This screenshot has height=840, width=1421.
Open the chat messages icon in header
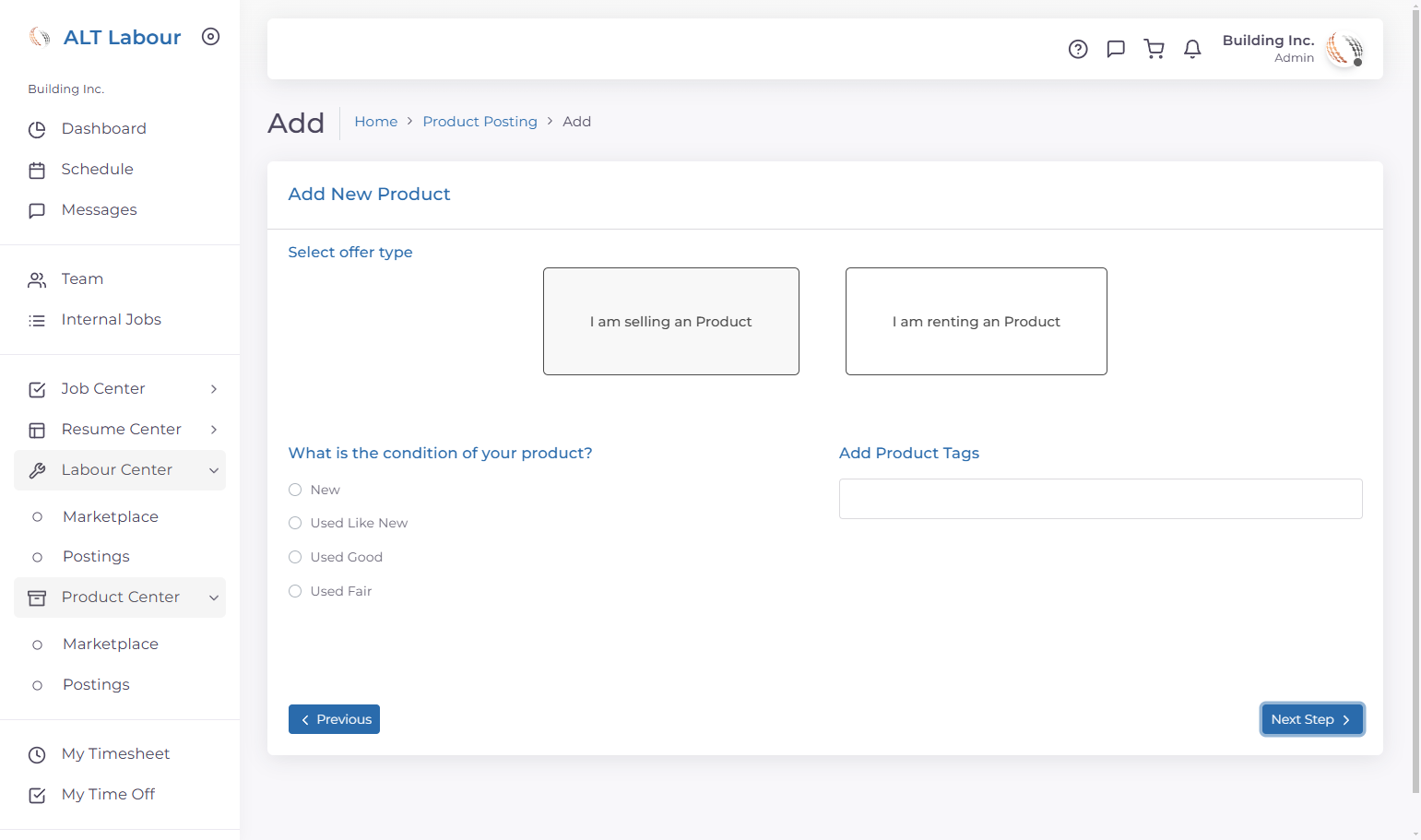[1116, 50]
